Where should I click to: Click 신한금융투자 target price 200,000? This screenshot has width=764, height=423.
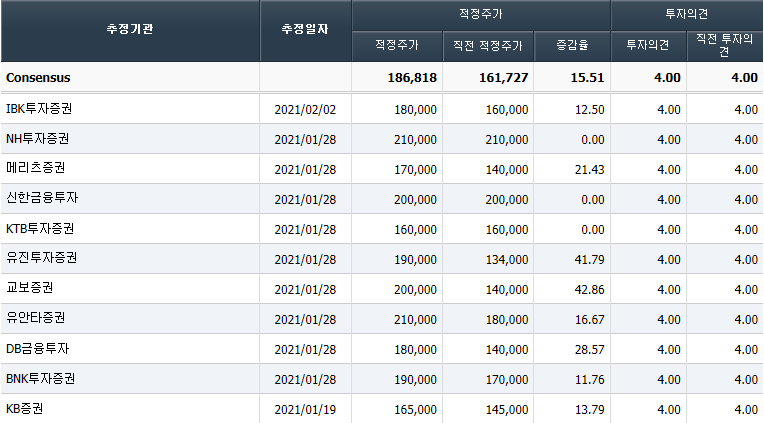pos(416,200)
